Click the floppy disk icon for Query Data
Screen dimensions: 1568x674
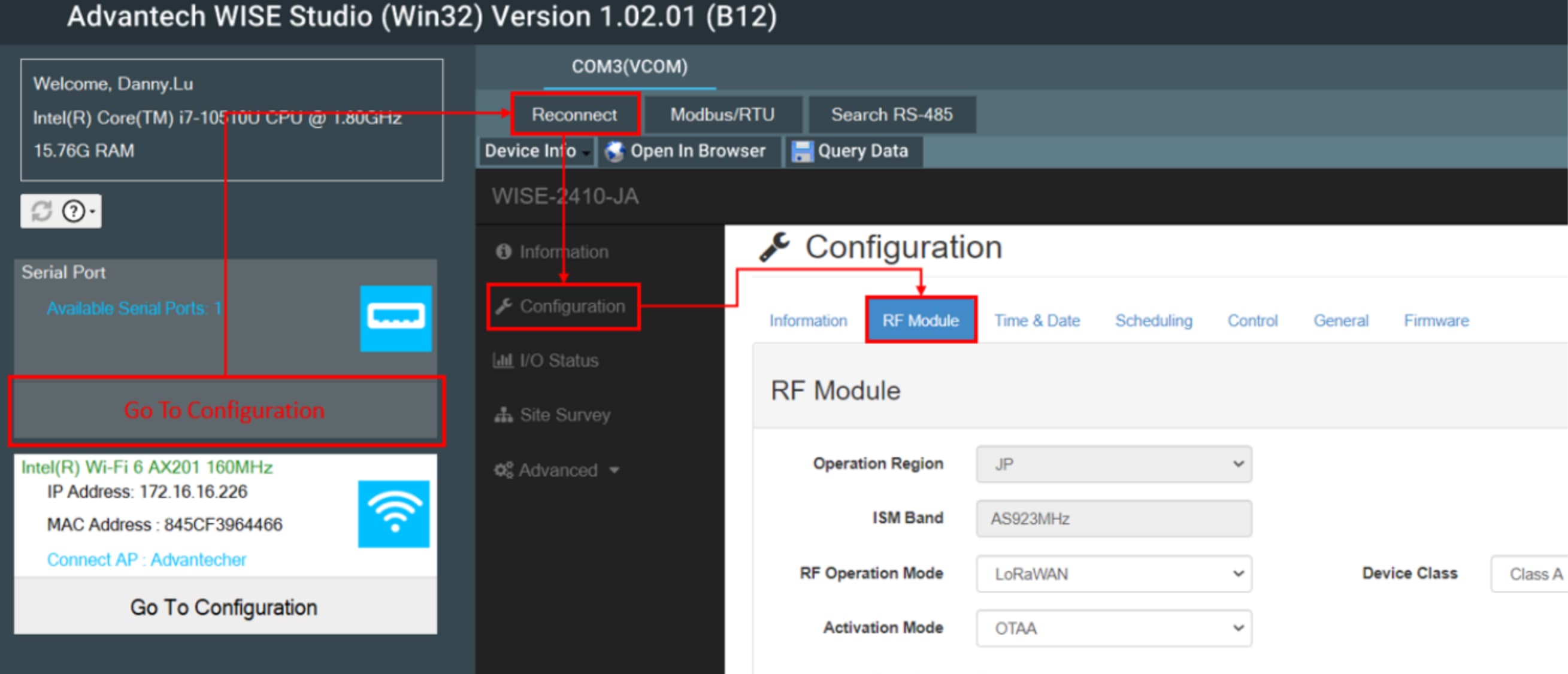click(801, 151)
